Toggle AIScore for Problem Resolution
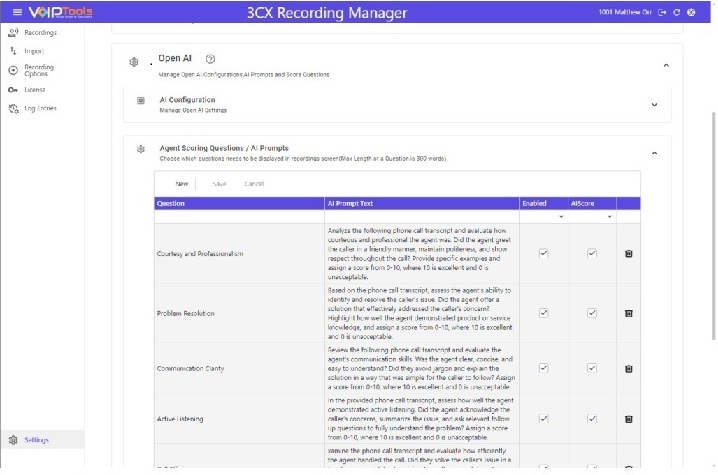Image resolution: width=718 pixels, height=475 pixels. [x=592, y=313]
